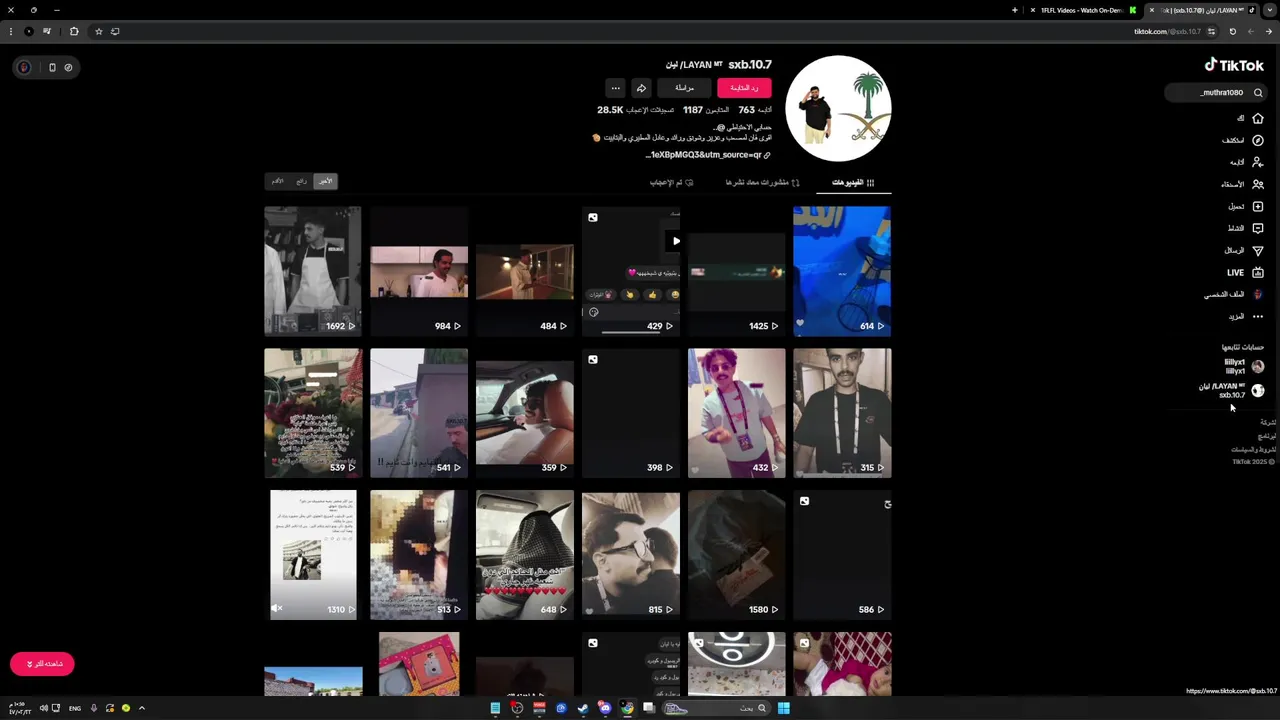
Task: Open the flowers video with 539 views
Action: (313, 413)
